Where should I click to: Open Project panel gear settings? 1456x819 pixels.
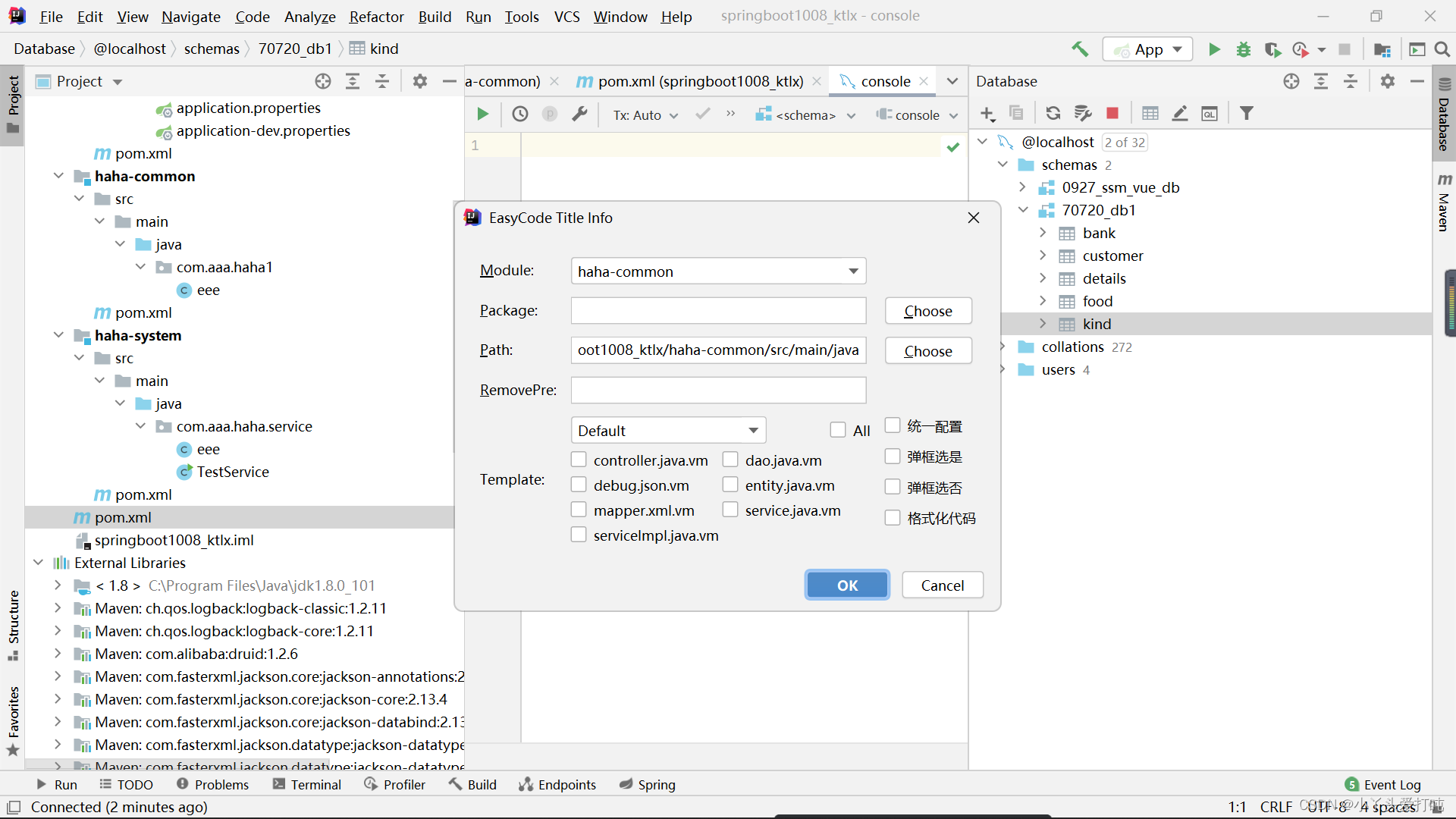(x=420, y=81)
